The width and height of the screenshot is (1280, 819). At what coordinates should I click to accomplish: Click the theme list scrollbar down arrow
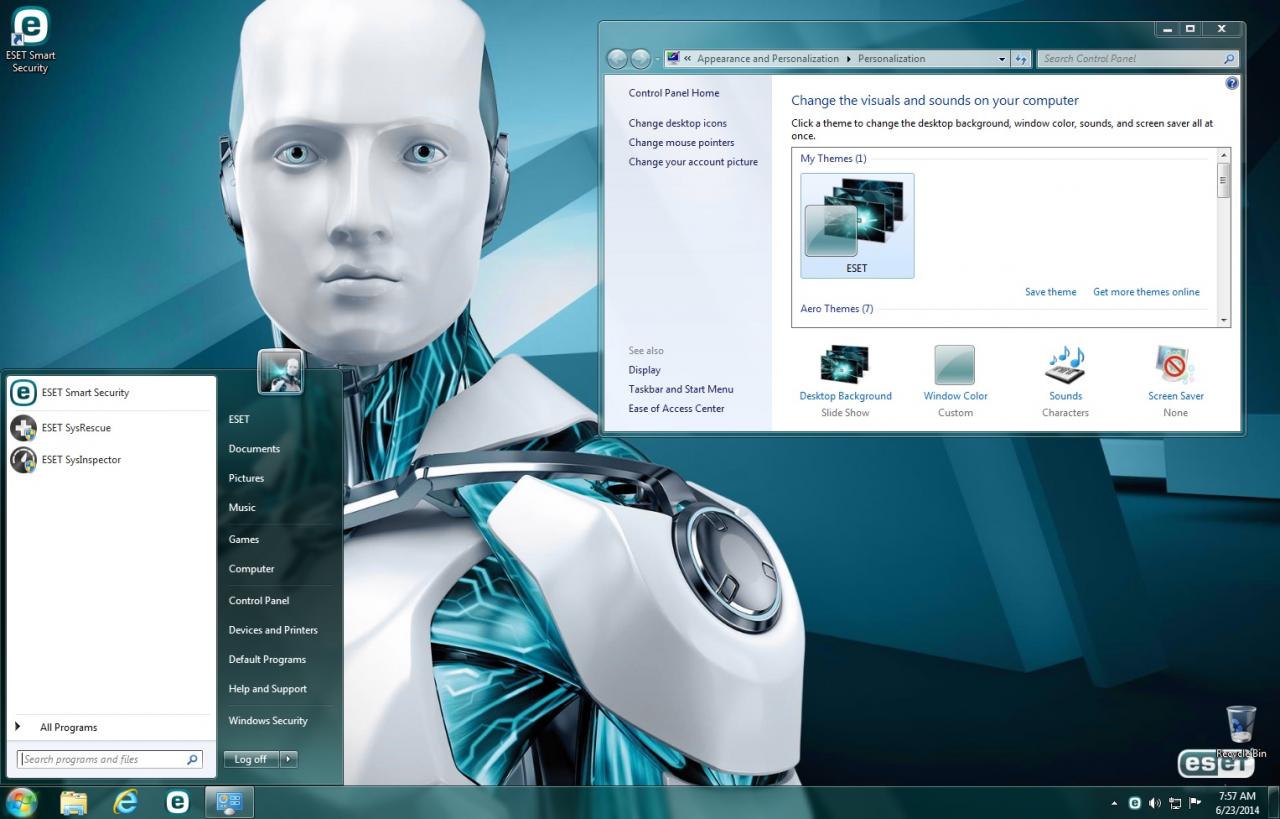[x=1223, y=319]
